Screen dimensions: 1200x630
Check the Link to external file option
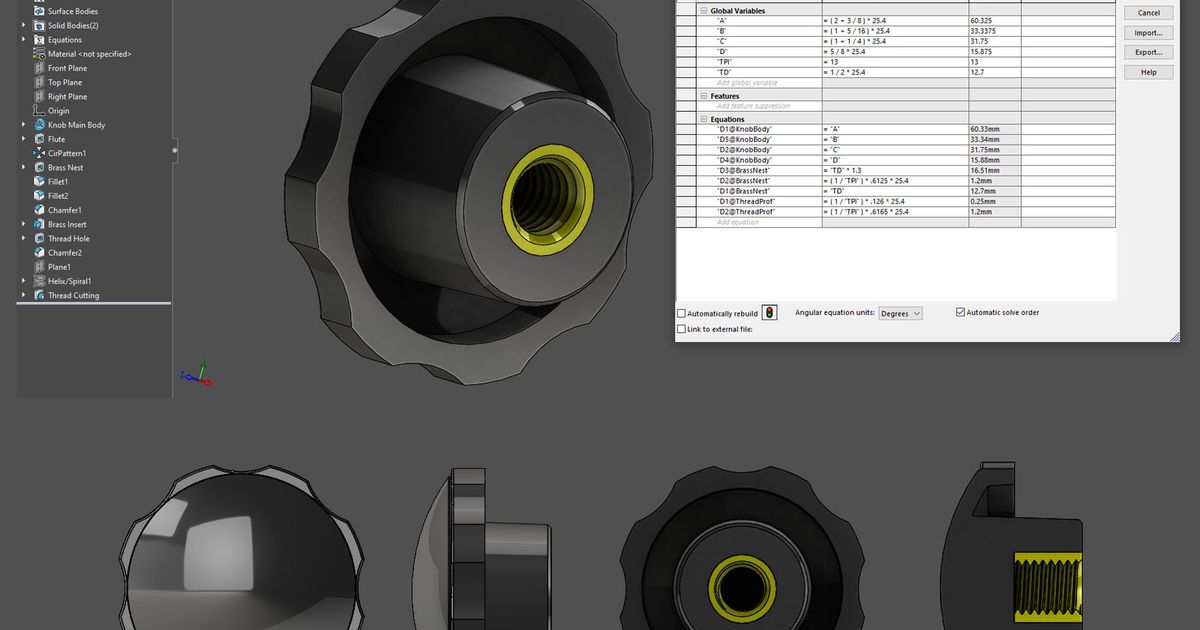point(681,328)
